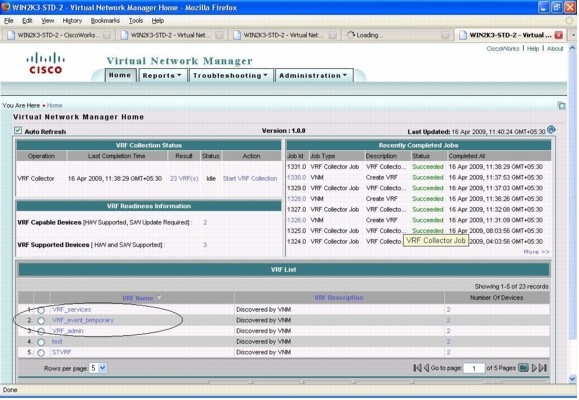Expand the Reports menu
Screen dimensions: 579x400
click(x=162, y=75)
